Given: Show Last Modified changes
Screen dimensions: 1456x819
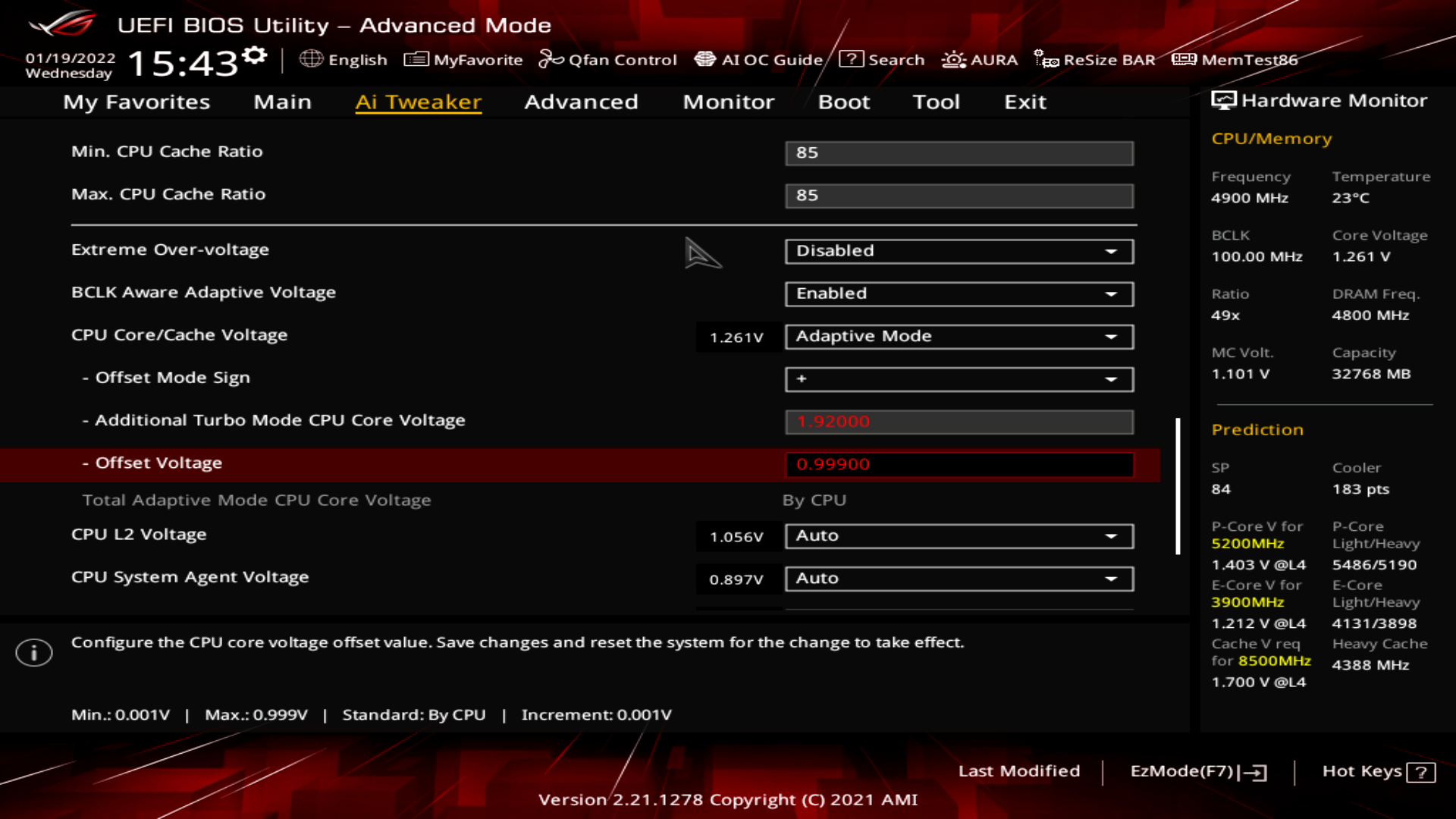Looking at the screenshot, I should tap(1020, 771).
